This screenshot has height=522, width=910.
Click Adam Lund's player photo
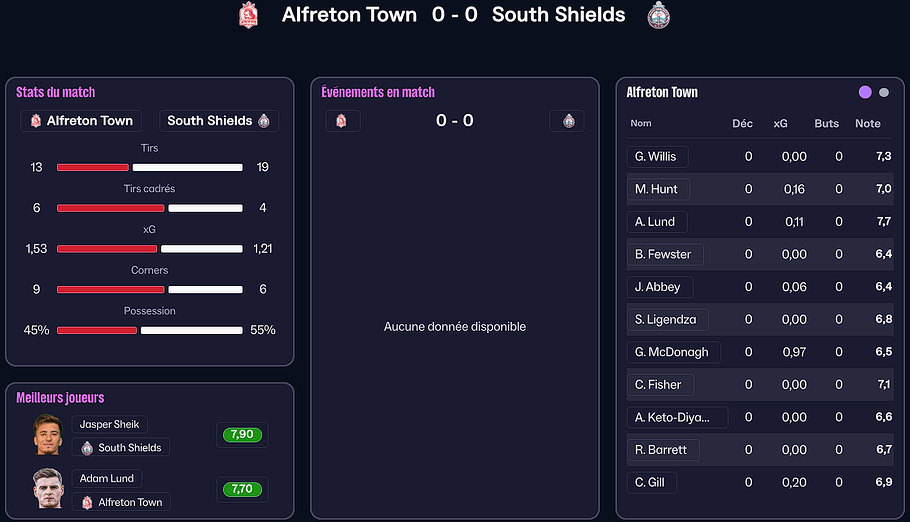tap(47, 489)
